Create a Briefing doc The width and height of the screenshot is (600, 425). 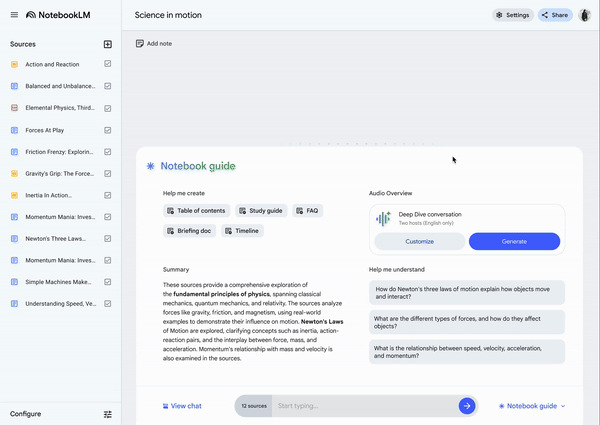189,231
